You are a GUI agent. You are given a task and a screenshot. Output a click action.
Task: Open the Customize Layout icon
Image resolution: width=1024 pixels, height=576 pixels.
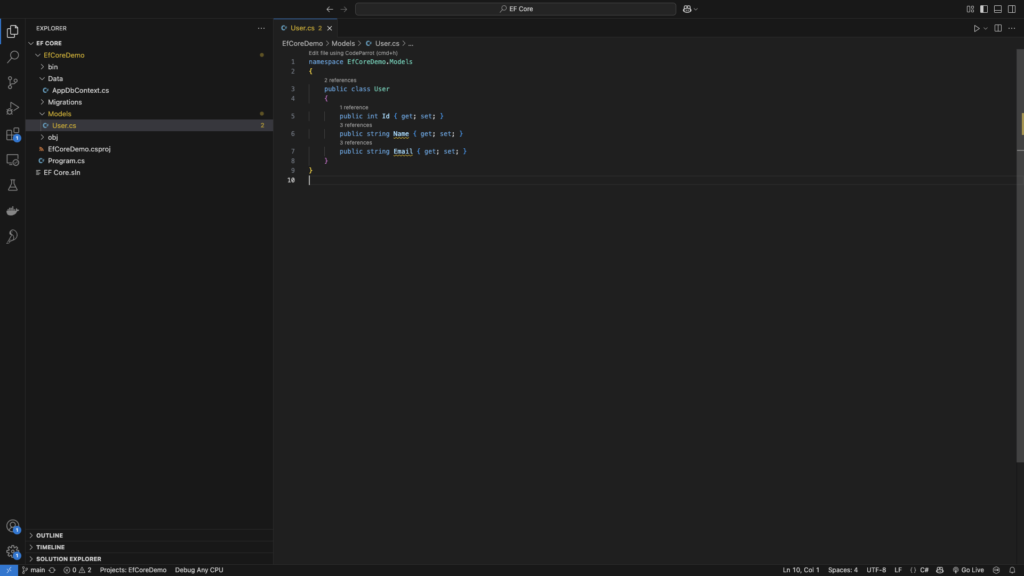click(x=970, y=9)
